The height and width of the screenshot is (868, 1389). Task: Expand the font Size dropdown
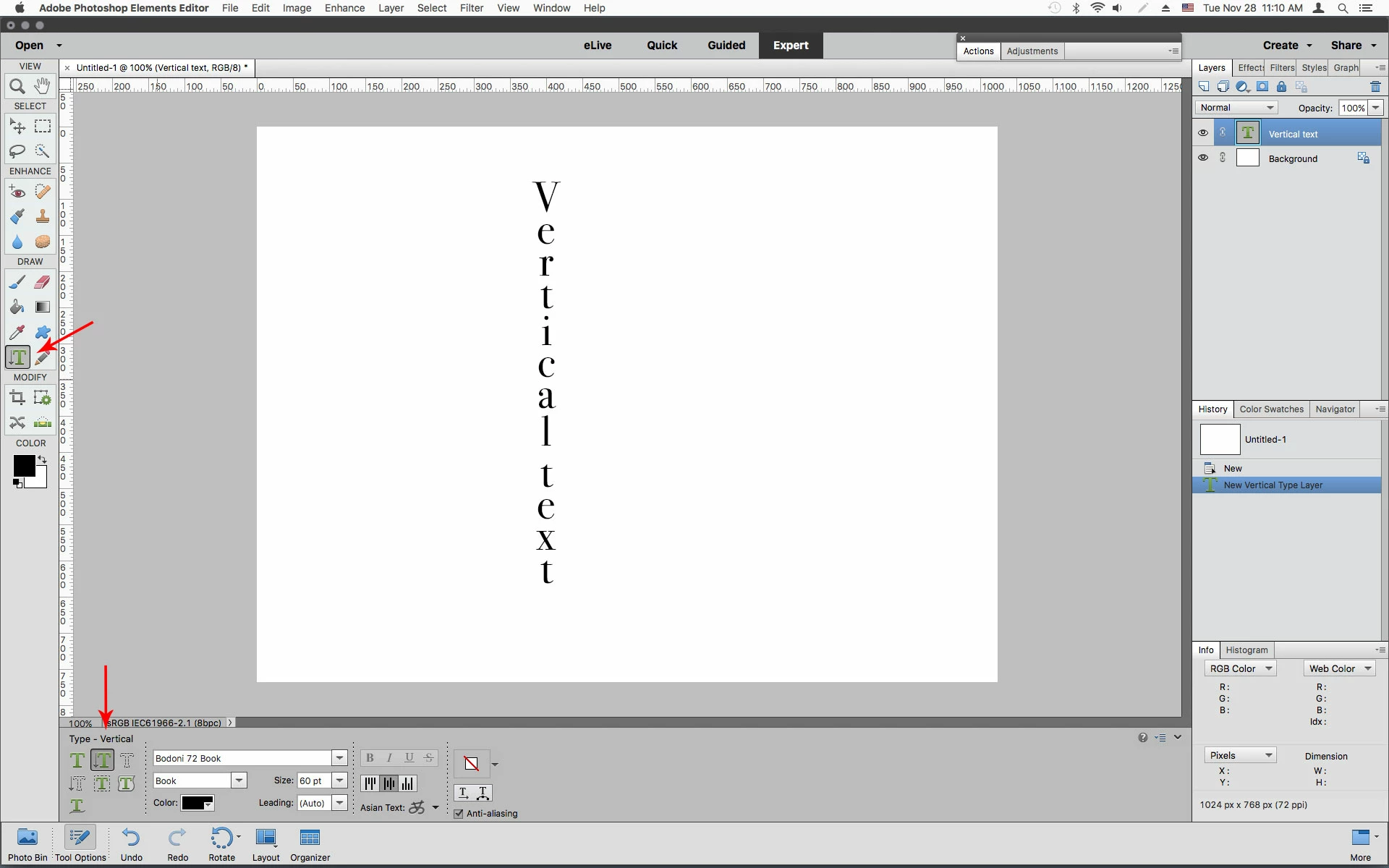pos(339,780)
